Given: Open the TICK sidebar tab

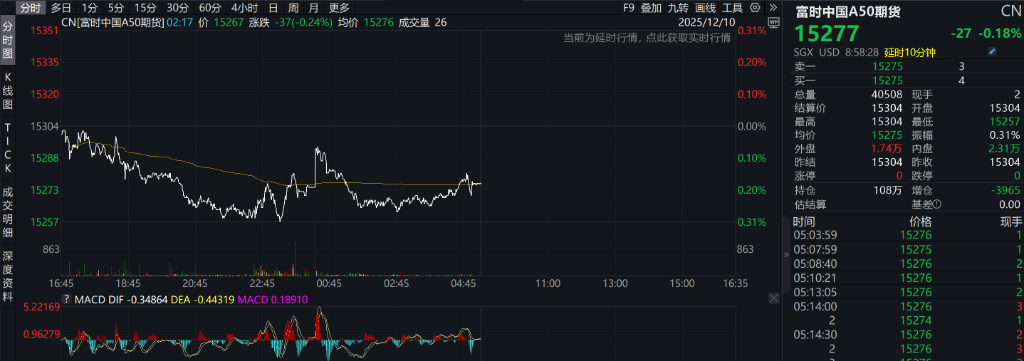Looking at the screenshot, I should tap(8, 148).
